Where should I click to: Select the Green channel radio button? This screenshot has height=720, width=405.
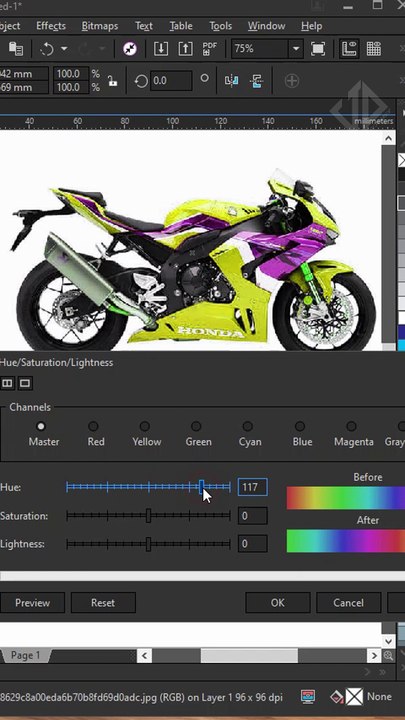(x=196, y=427)
